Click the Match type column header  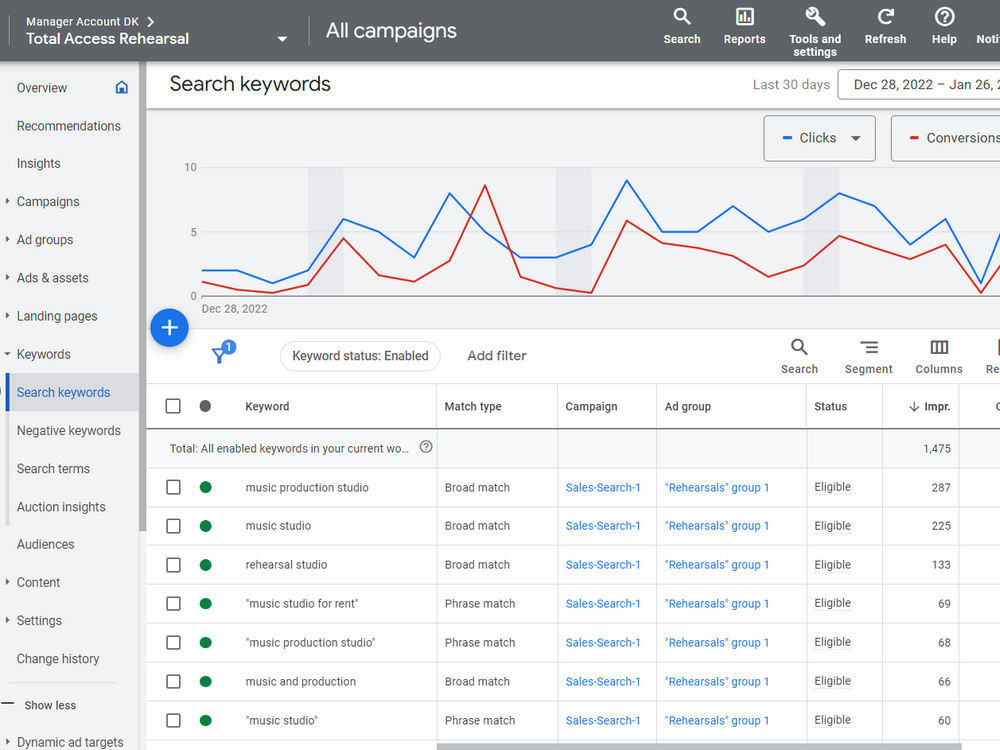pyautogui.click(x=473, y=407)
